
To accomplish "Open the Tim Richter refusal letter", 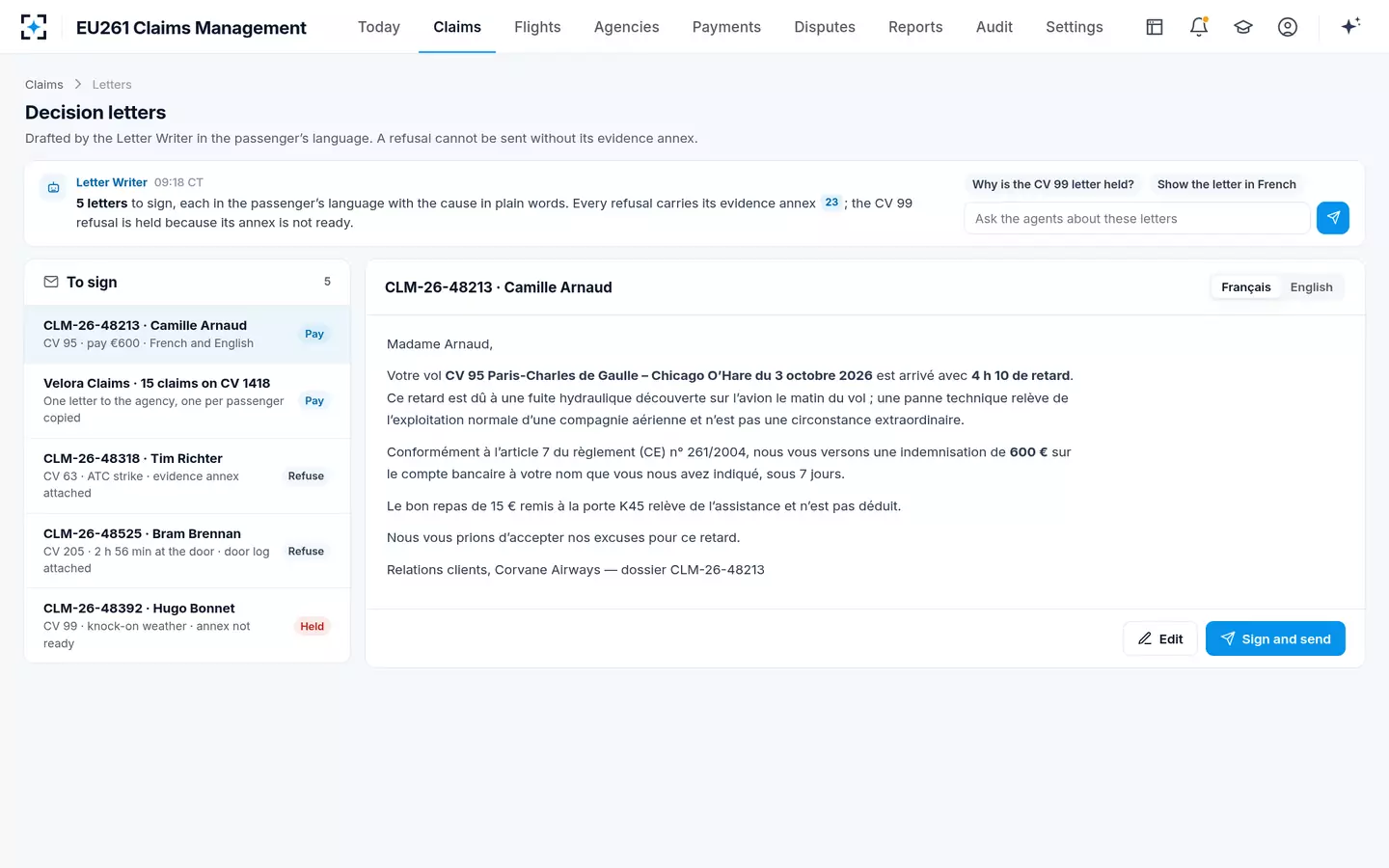I will click(x=187, y=475).
